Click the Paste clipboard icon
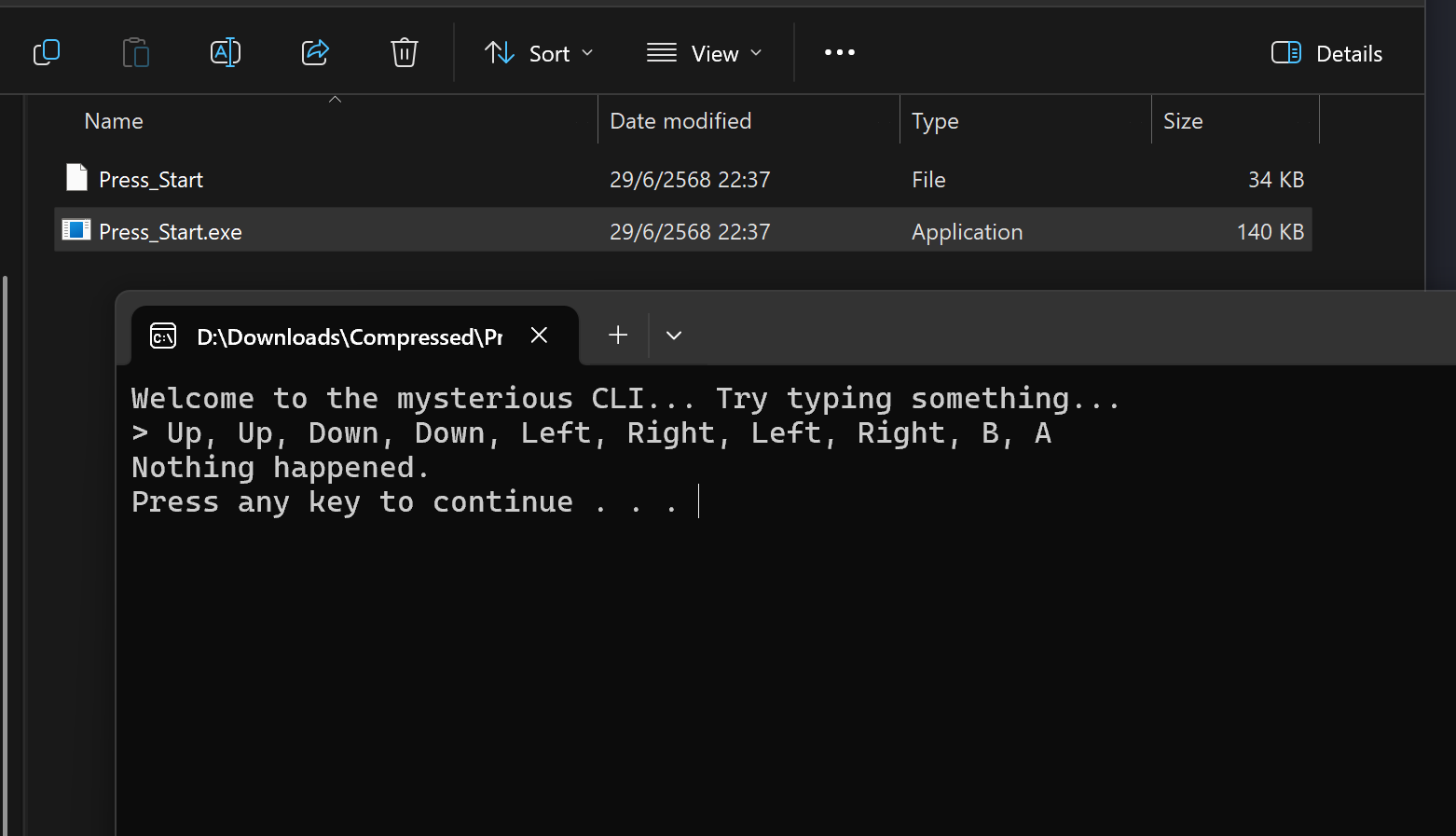Screen dimensions: 1456x836 136,52
